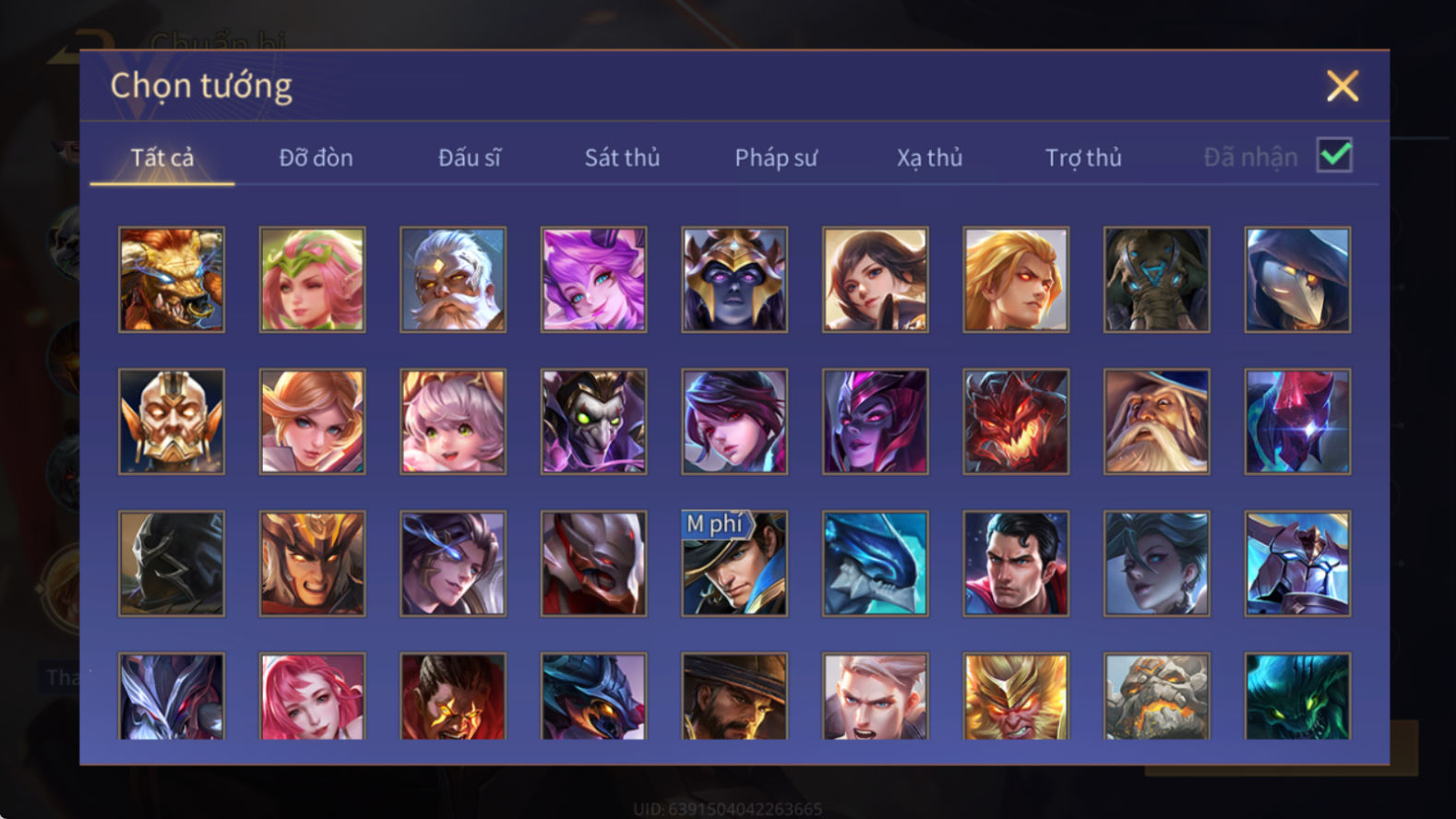The image size is (1456, 819).
Task: Pick the golden-masked bald hero with the goatee
Action: 172,421
